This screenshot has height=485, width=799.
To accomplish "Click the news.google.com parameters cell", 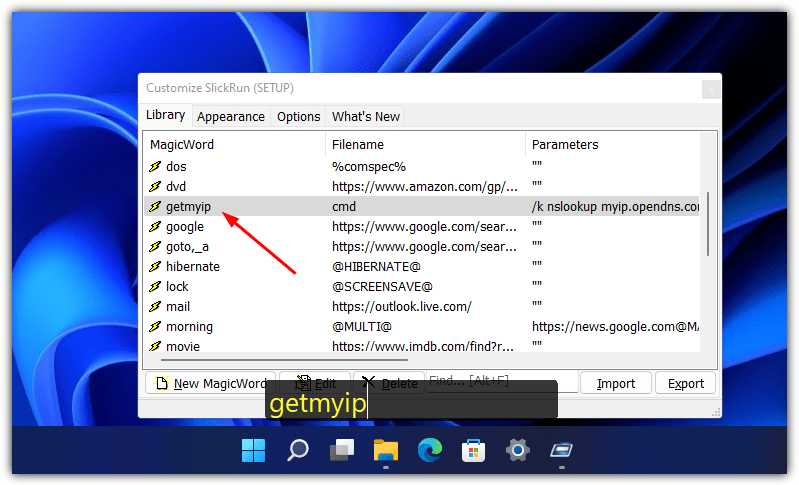I will [x=615, y=327].
